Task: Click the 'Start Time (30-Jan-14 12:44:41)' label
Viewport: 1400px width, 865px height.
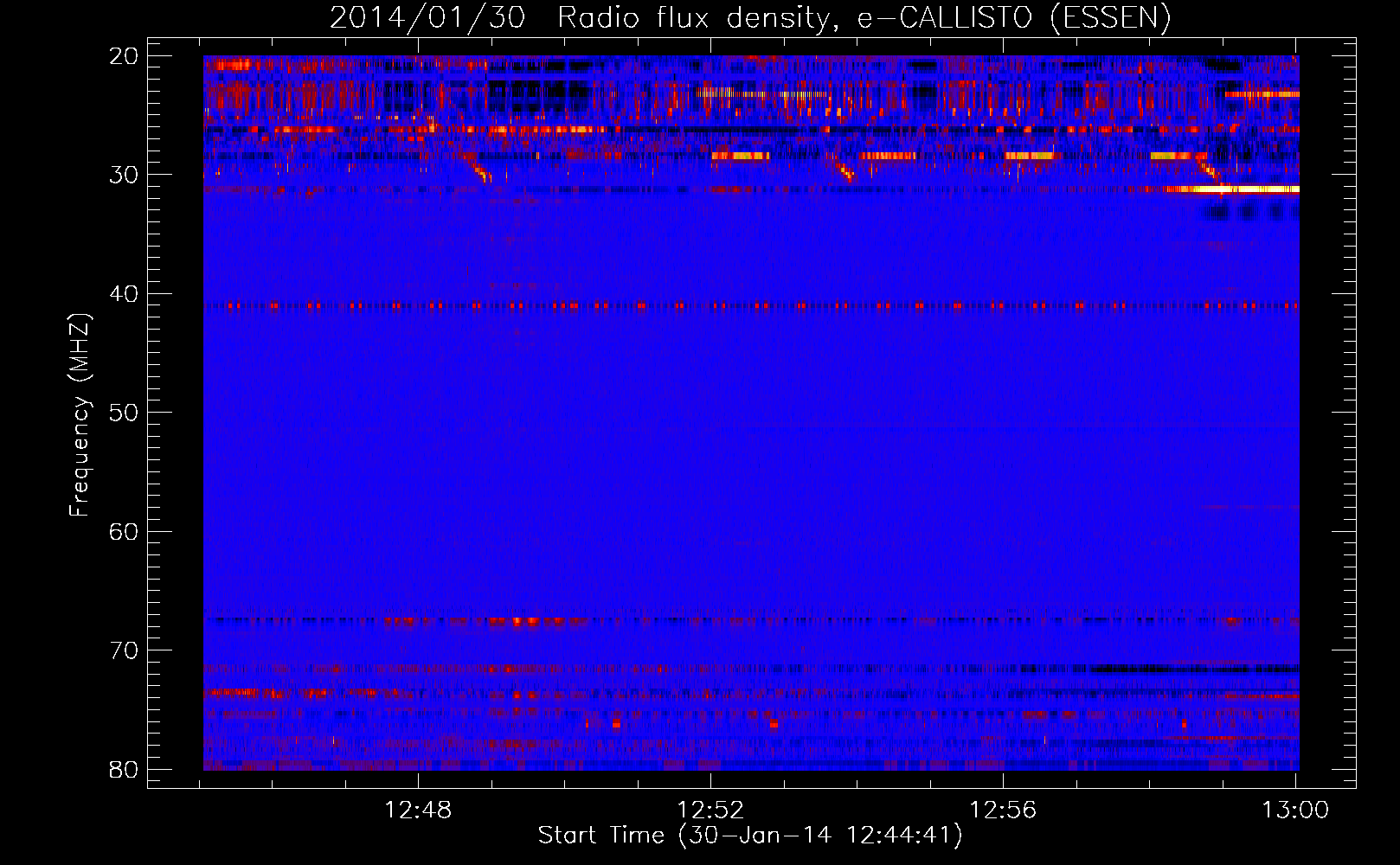Action: 750,836
